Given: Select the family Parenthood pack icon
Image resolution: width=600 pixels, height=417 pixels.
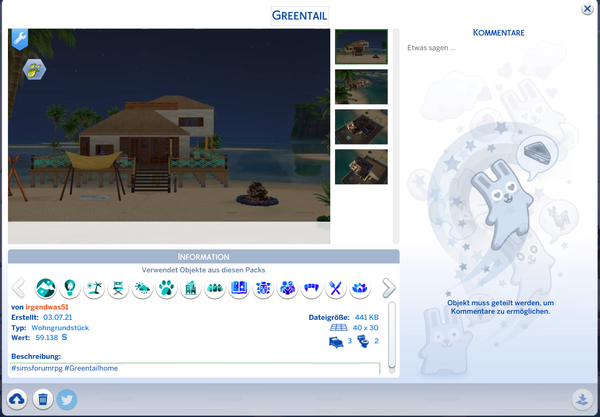Looking at the screenshot, I should [287, 288].
